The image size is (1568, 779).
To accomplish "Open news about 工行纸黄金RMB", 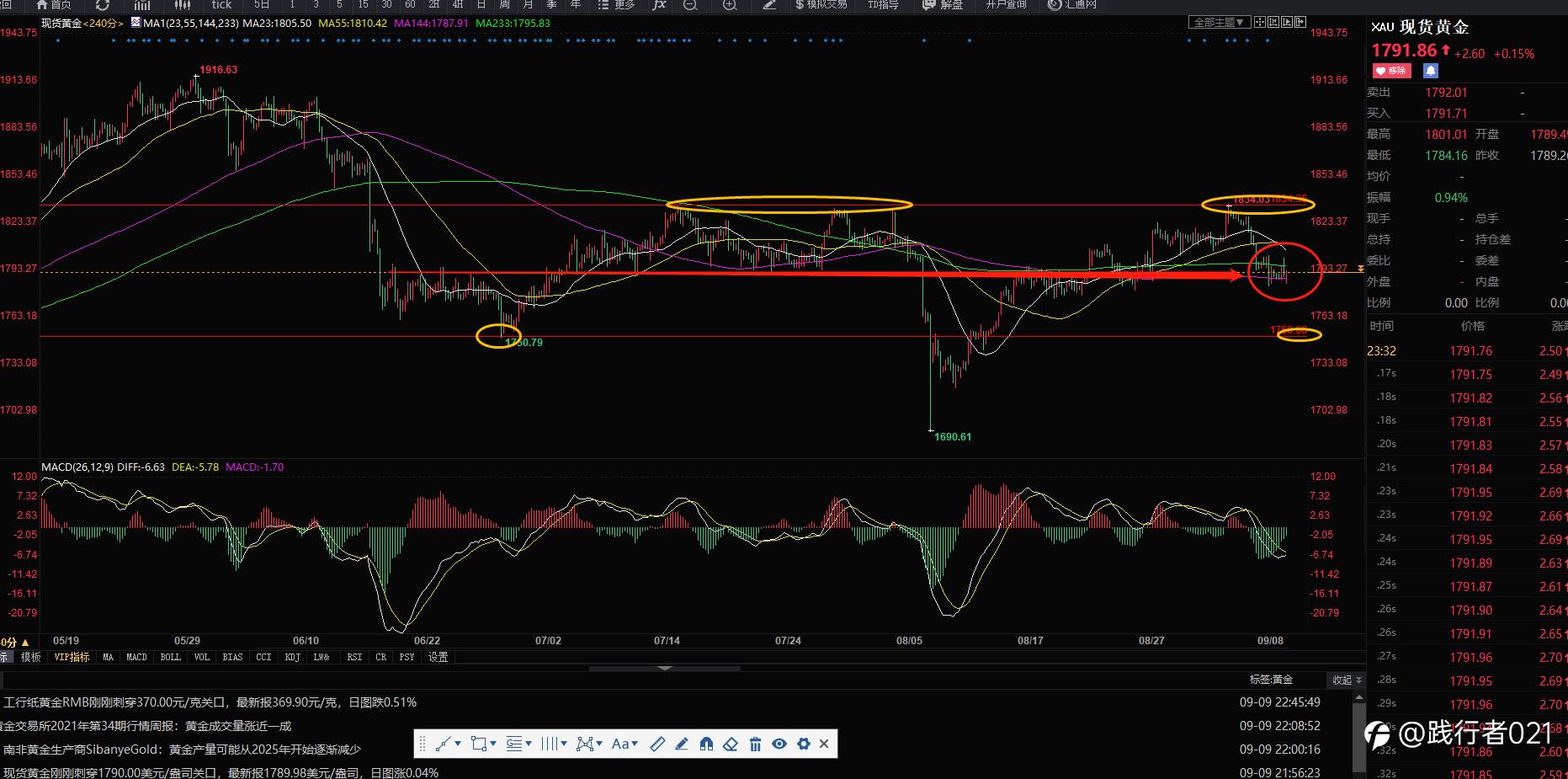I will (210, 702).
